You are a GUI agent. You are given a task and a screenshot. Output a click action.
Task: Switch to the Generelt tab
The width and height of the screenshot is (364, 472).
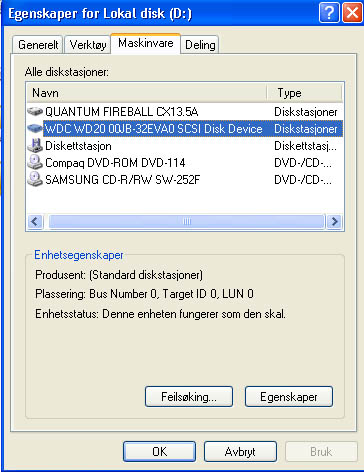tap(38, 45)
